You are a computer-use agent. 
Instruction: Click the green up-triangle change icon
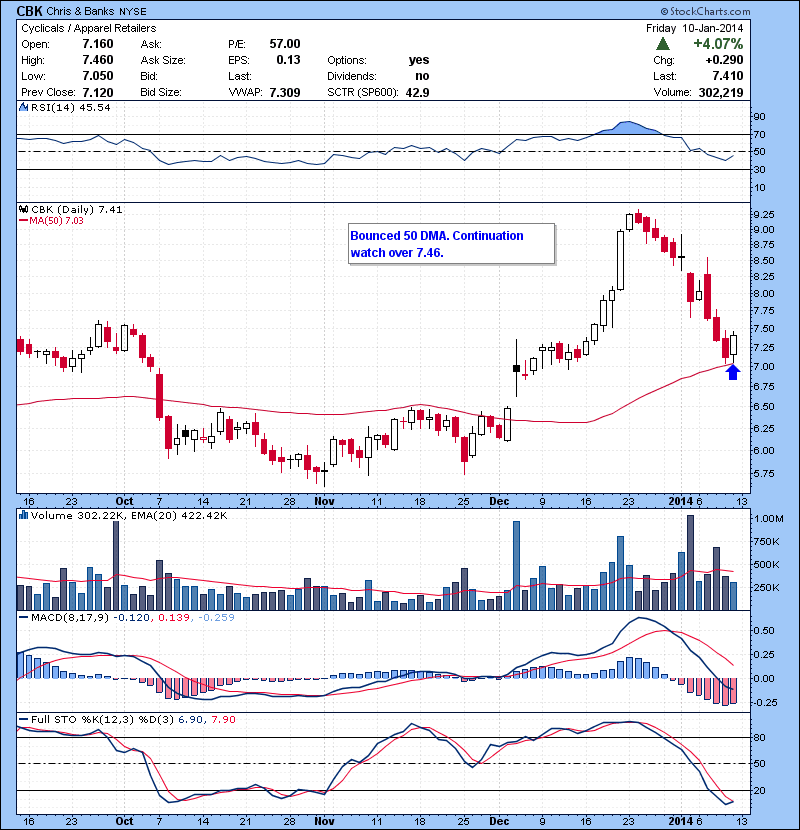pyautogui.click(x=662, y=44)
